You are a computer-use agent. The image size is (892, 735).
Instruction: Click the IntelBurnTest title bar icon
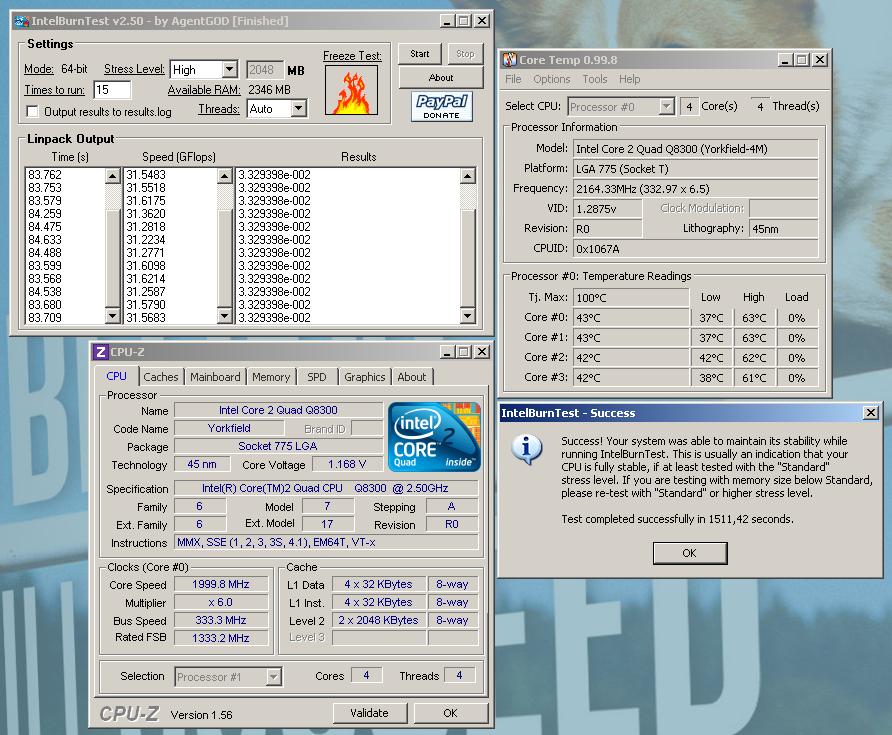click(x=22, y=21)
